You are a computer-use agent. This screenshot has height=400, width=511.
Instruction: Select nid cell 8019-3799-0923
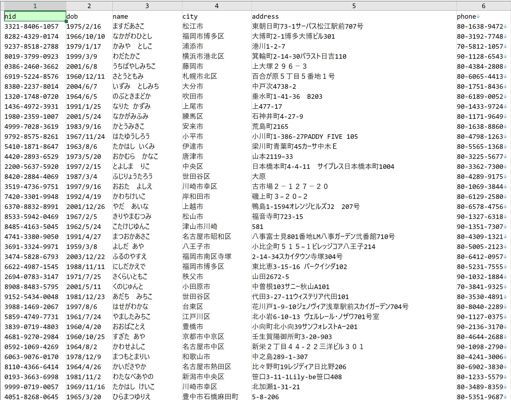point(35,56)
